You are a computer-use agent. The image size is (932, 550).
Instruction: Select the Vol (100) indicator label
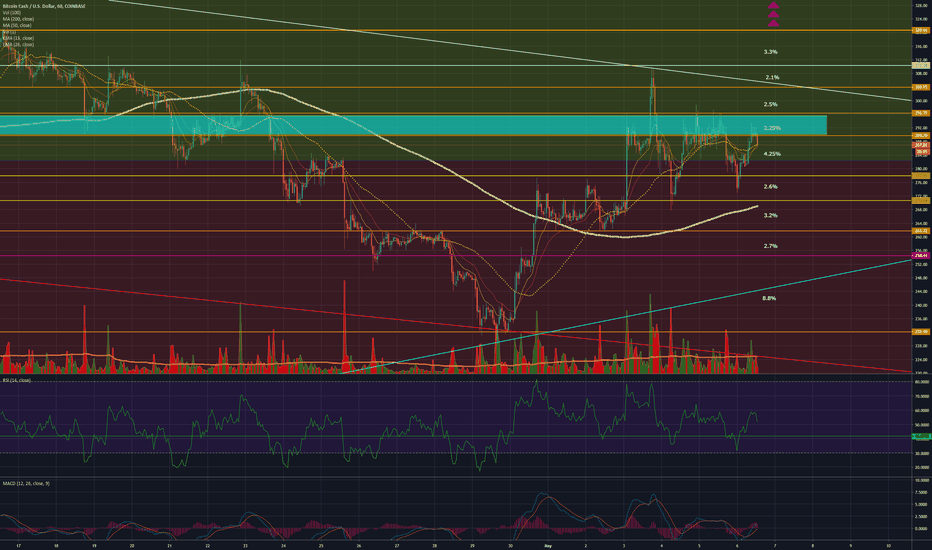(x=12, y=12)
